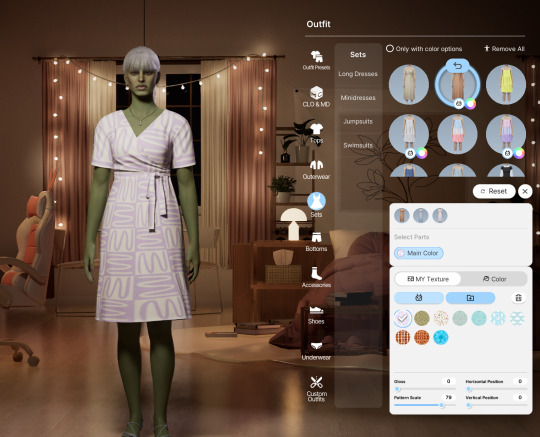Open the CLO & MD category
Screen dimensions: 540x437
coord(316,96)
